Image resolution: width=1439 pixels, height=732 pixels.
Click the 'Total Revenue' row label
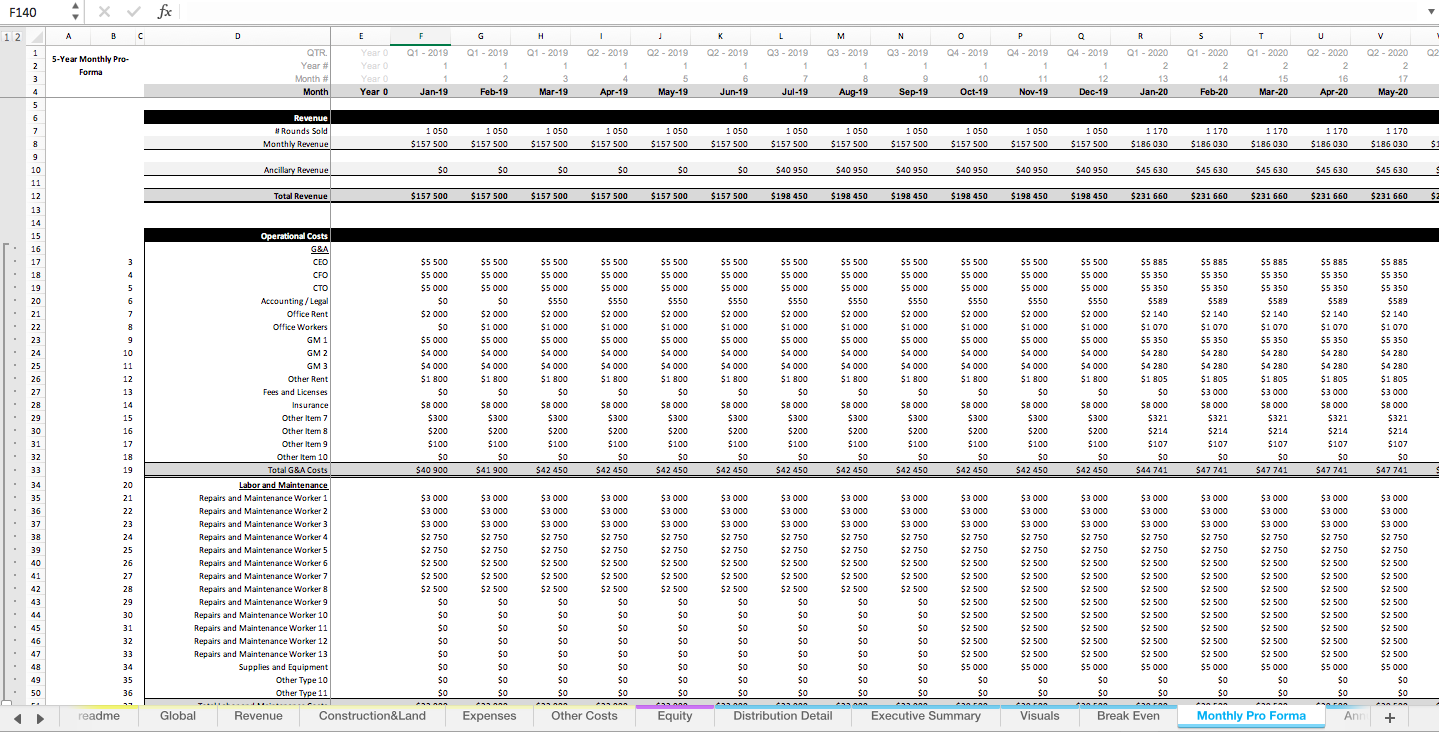pos(301,196)
